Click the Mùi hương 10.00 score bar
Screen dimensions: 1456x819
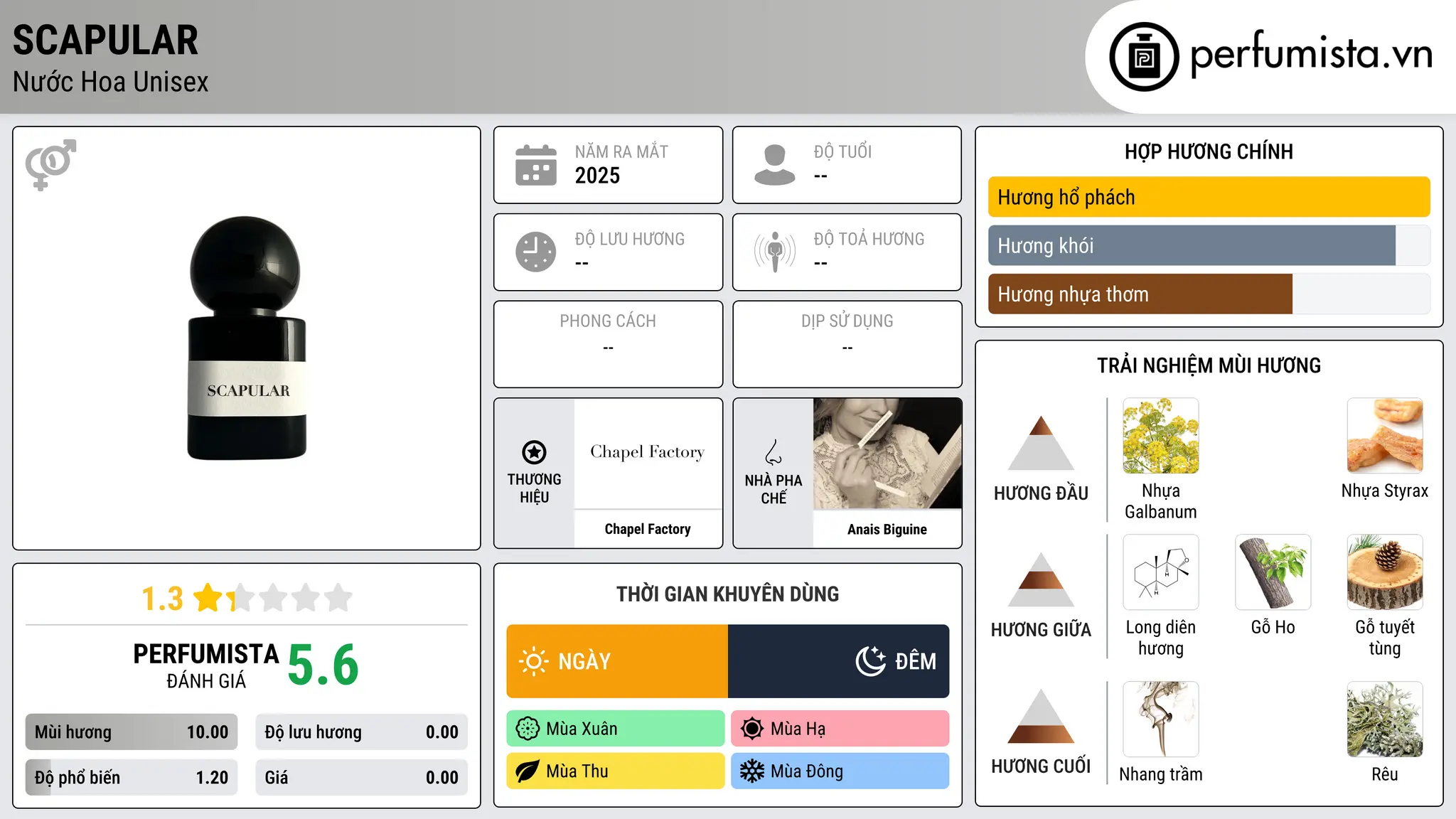point(132,732)
